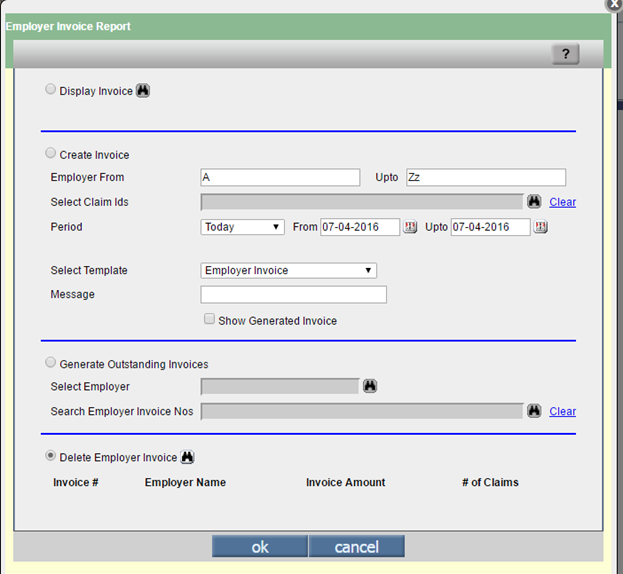Select the Delete Employer Invoice radio button
This screenshot has height=574, width=623.
tap(50, 455)
